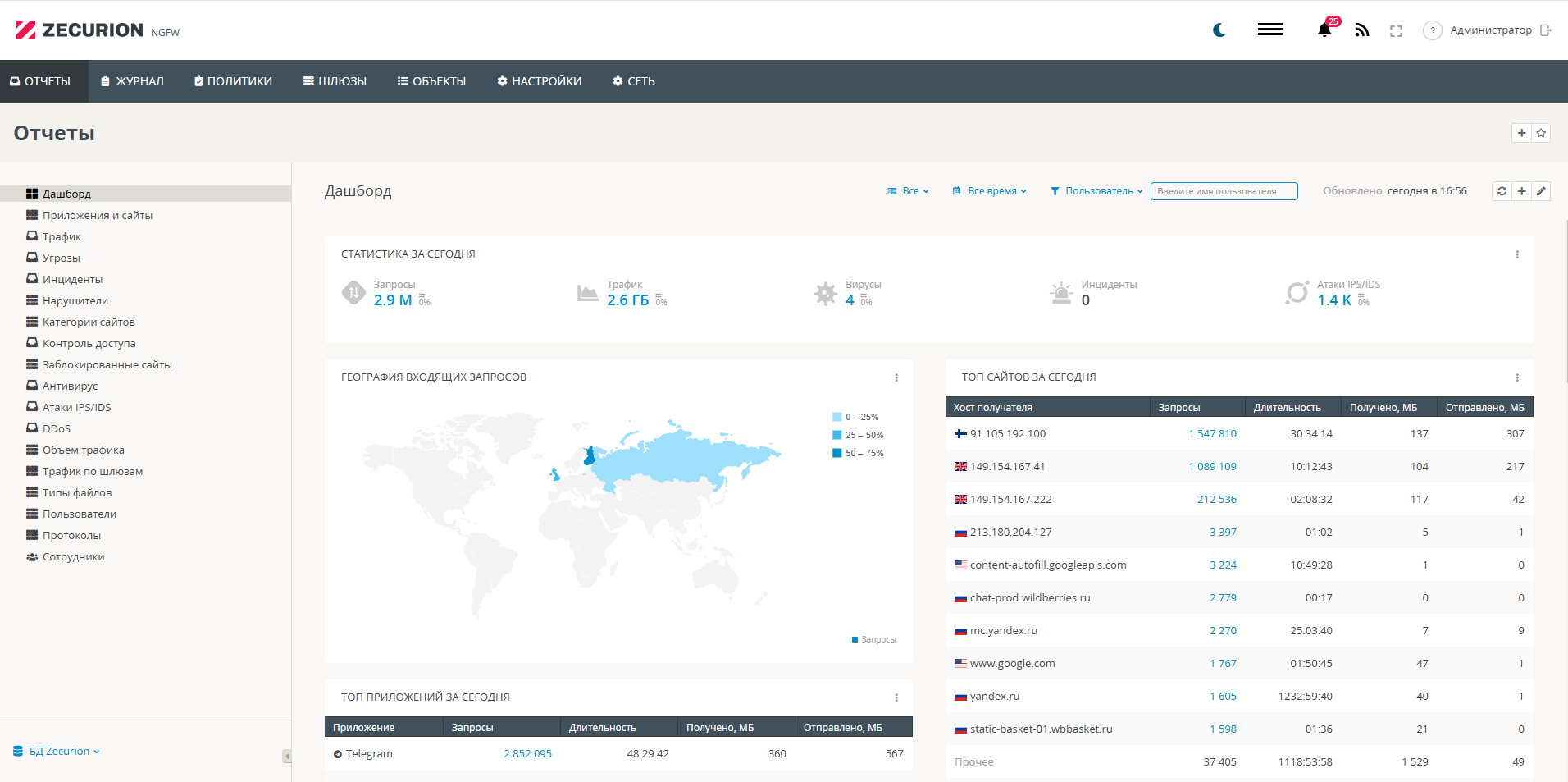This screenshot has height=782, width=1568.
Task: Open notifications bell with 25 badge
Action: click(x=1325, y=30)
